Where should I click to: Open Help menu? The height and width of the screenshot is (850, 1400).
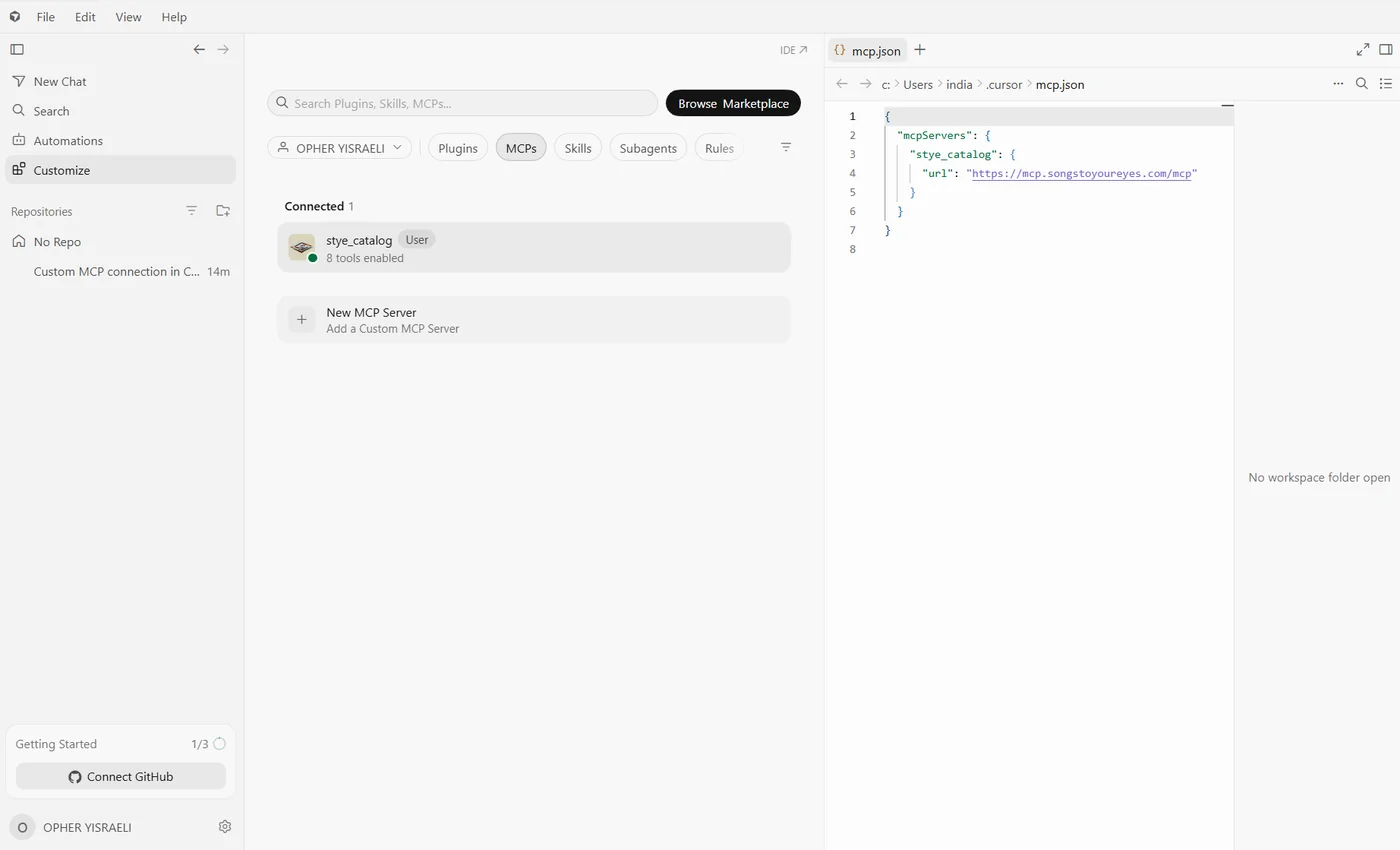[x=174, y=17]
